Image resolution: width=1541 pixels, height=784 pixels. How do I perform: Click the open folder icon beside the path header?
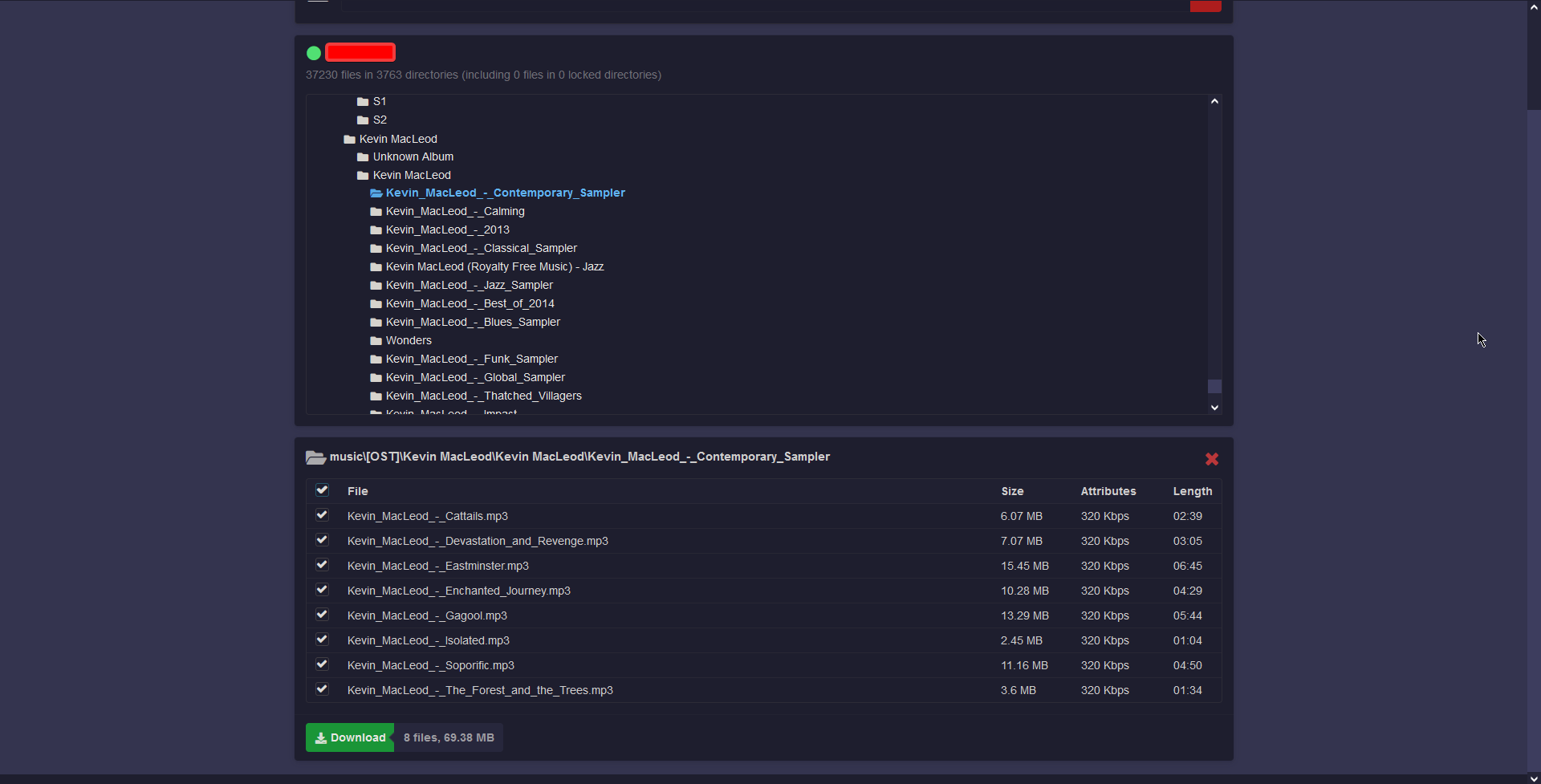click(x=315, y=457)
